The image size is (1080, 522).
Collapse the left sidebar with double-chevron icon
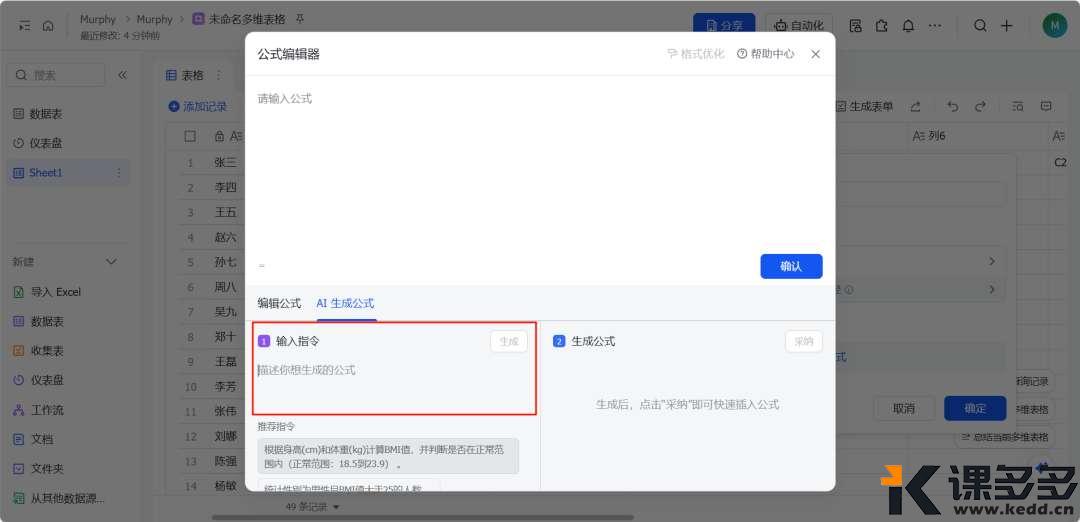coord(123,75)
